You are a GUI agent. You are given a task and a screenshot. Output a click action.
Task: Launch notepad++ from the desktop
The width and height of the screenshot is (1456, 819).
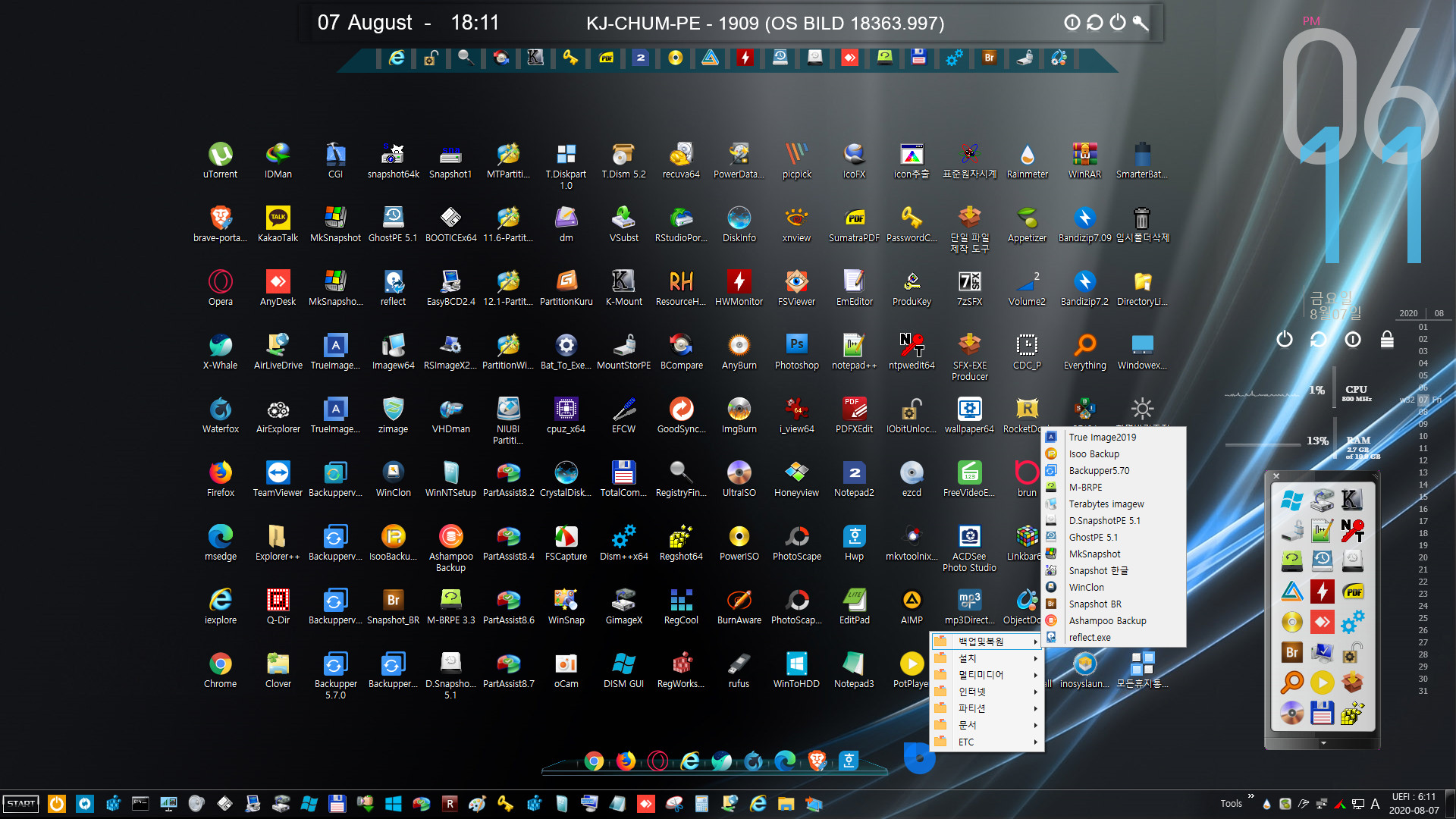854,351
